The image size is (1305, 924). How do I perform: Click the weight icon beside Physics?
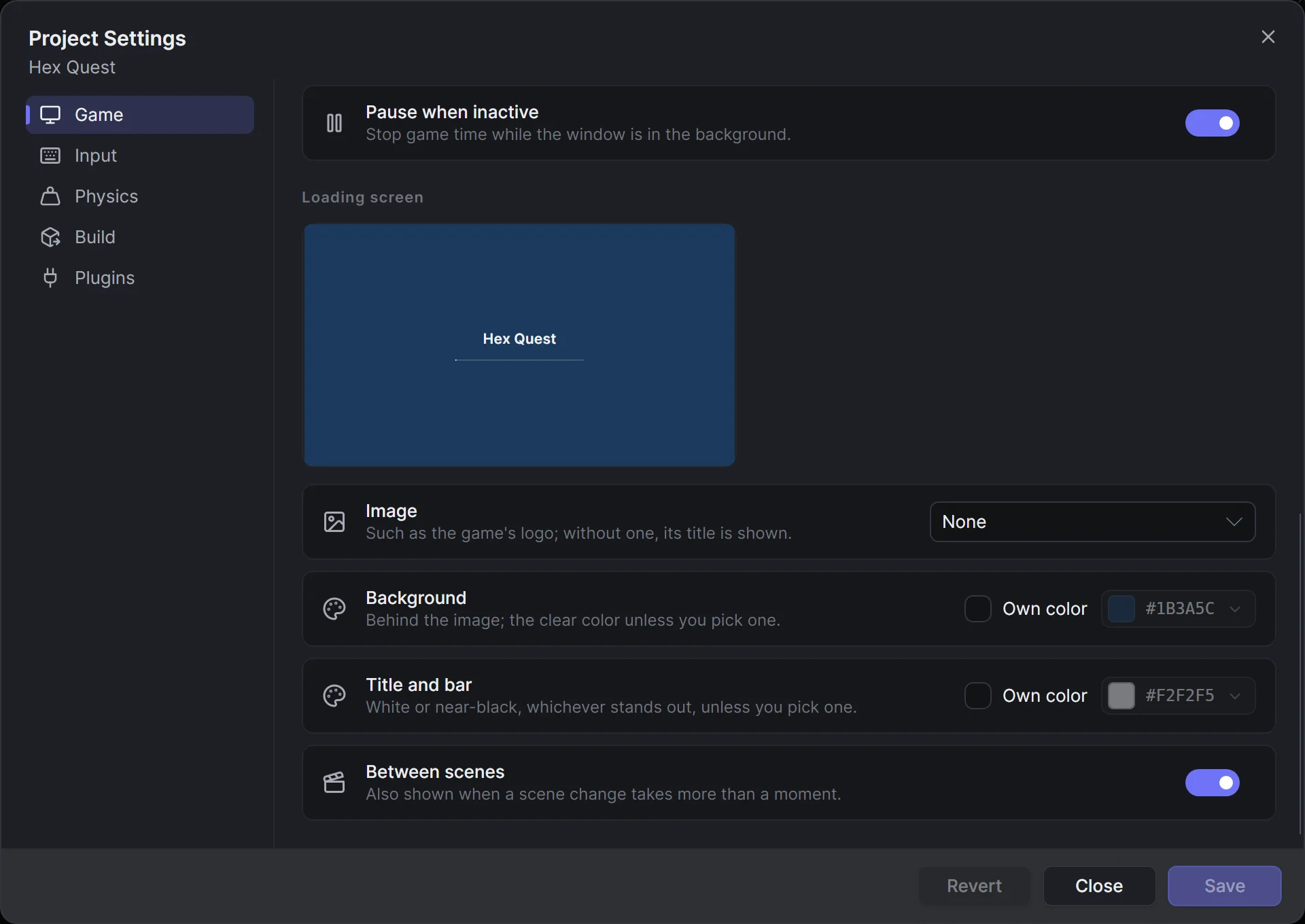[50, 196]
